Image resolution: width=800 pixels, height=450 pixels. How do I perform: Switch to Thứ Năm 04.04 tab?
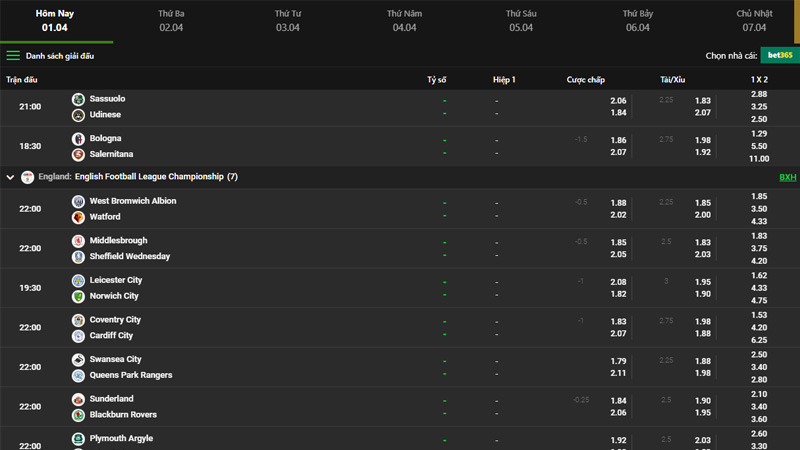click(x=404, y=20)
